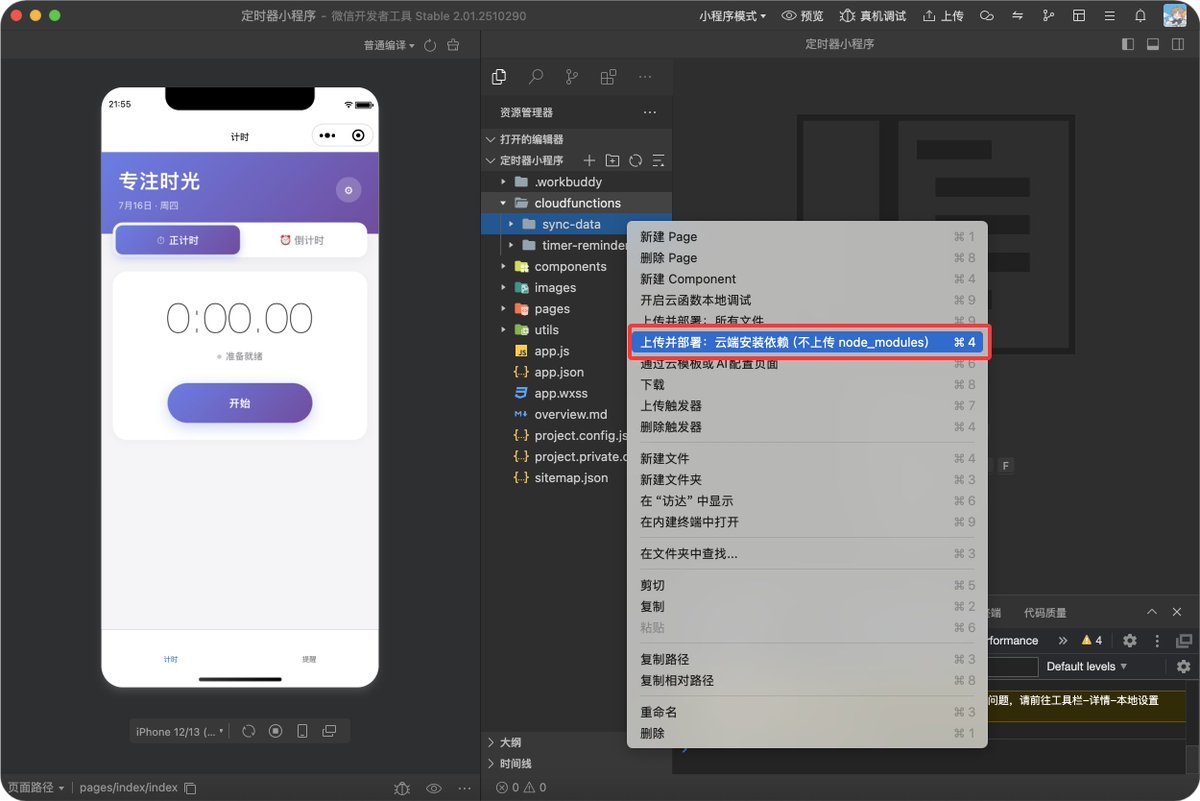
Task: Collapse all folders in explorer
Action: [x=658, y=160]
